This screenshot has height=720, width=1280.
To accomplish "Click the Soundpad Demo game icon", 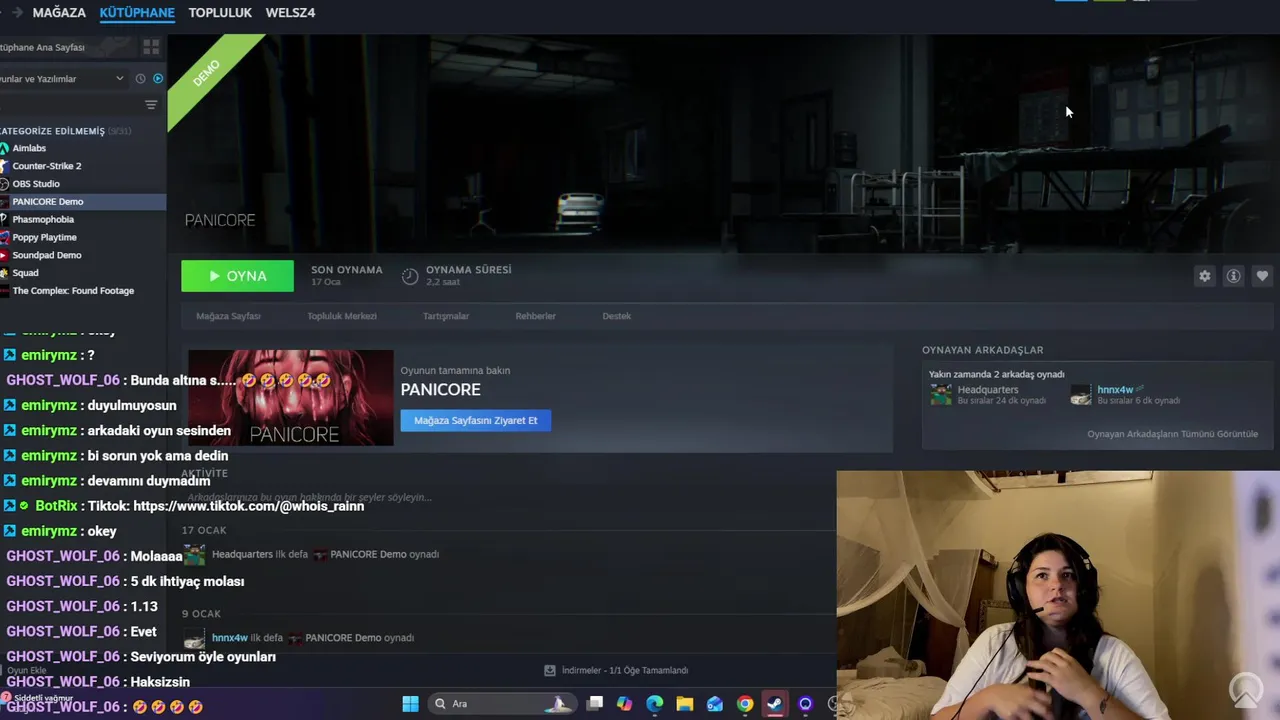I will pyautogui.click(x=4, y=256).
